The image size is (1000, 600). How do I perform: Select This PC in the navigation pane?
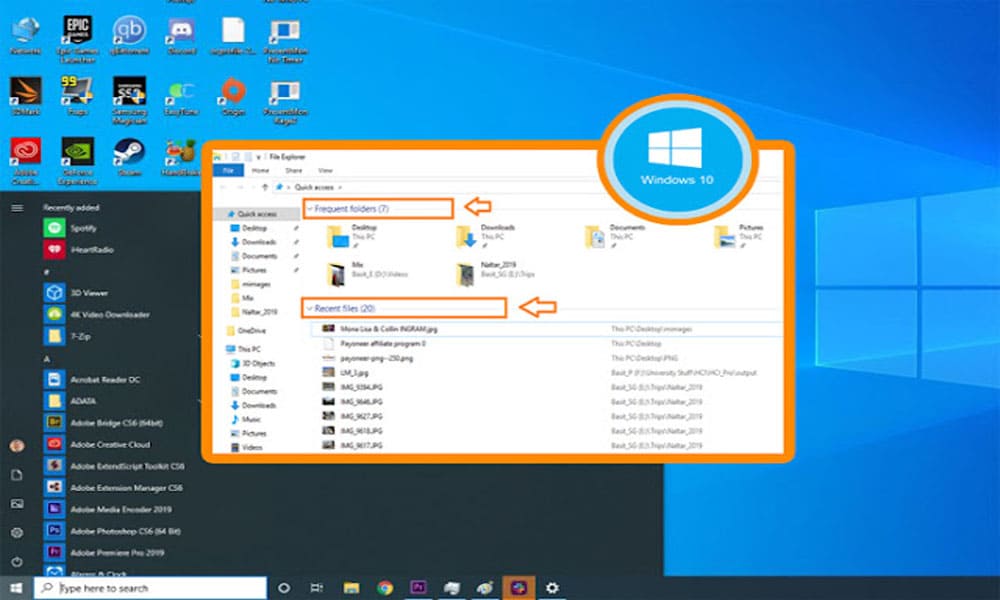tap(244, 349)
